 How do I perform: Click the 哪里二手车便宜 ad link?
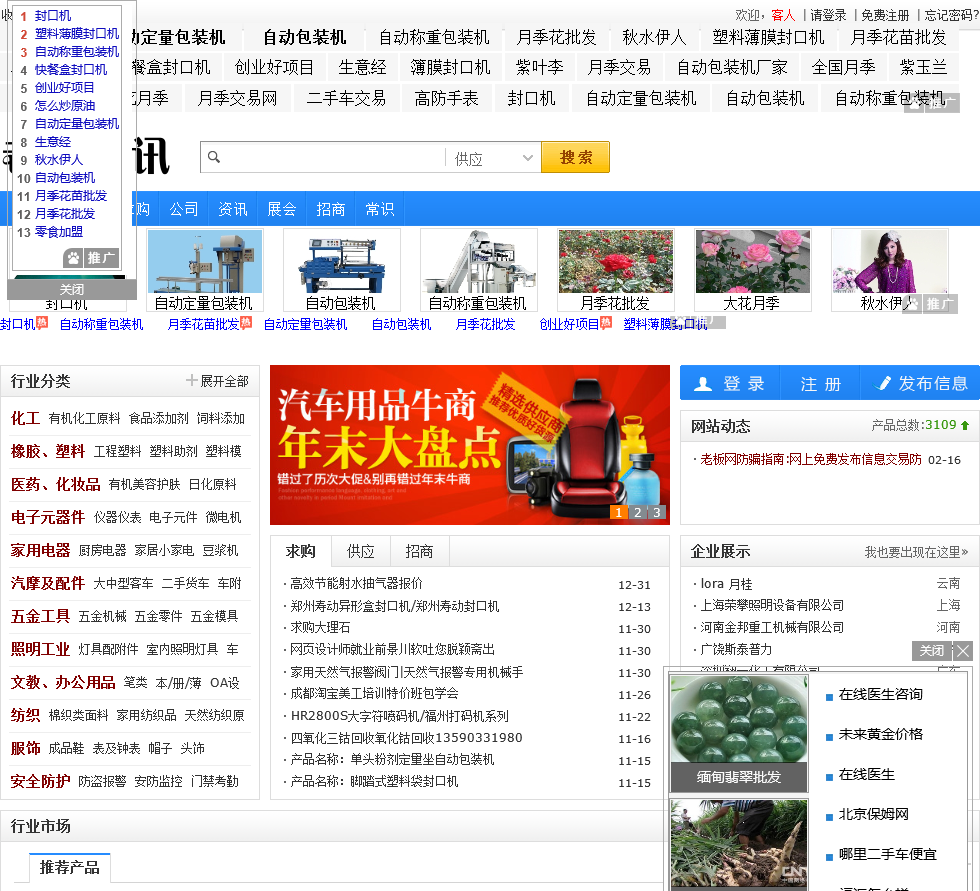[887, 854]
